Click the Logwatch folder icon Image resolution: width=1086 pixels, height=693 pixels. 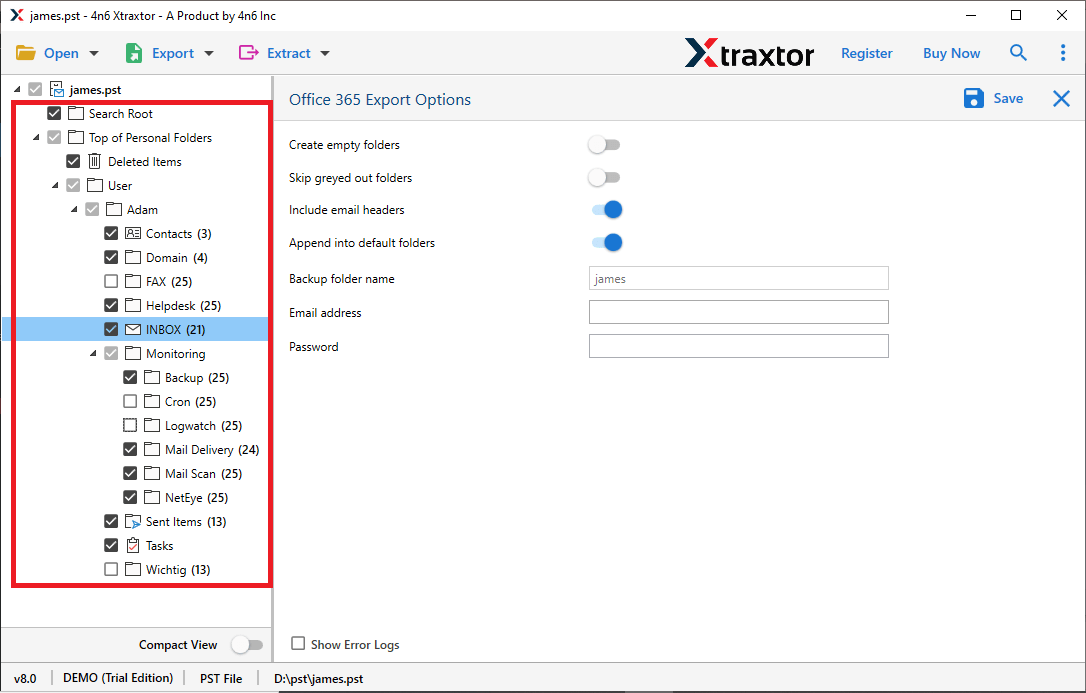click(x=152, y=425)
